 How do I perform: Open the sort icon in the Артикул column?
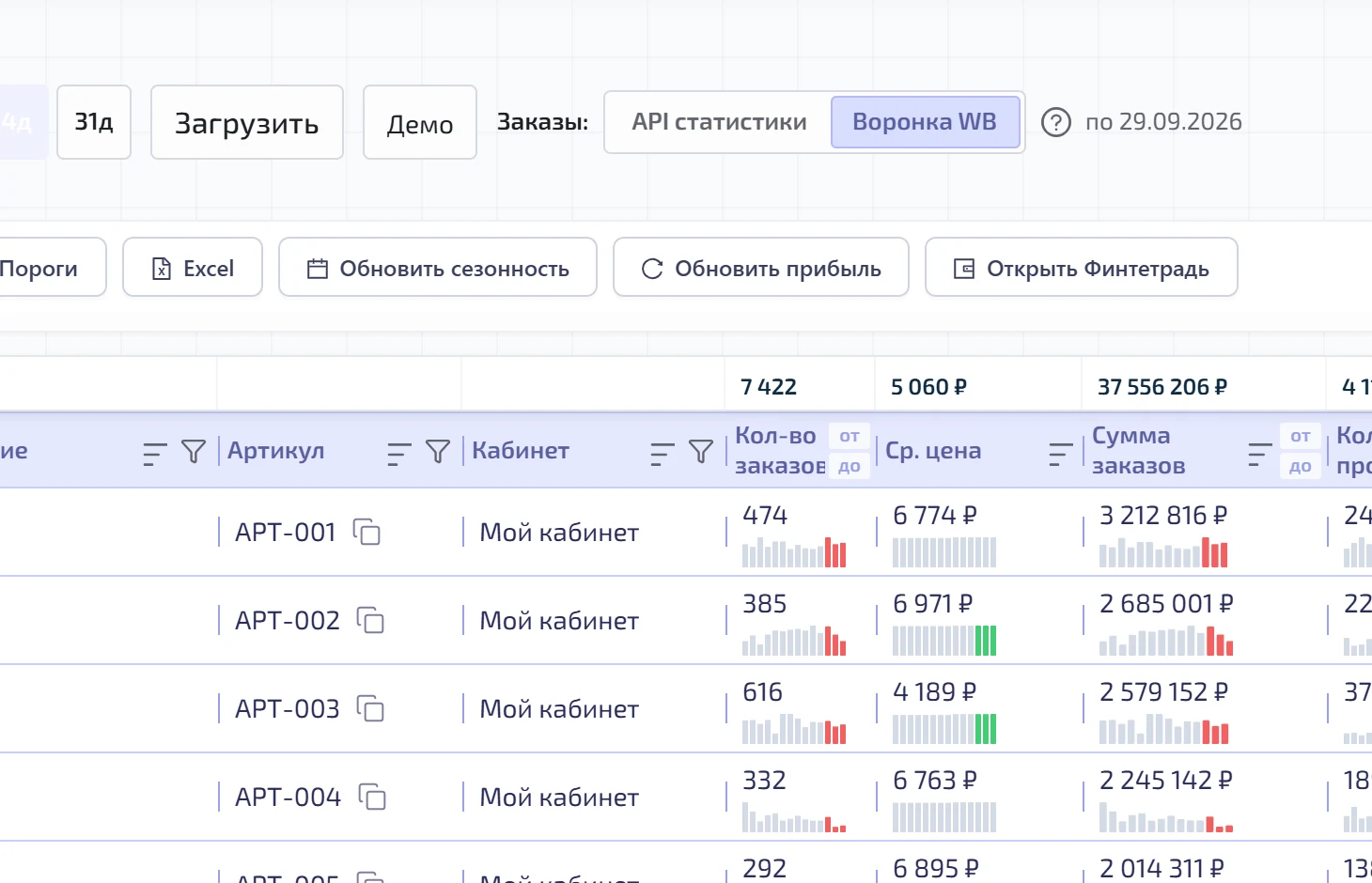(399, 454)
